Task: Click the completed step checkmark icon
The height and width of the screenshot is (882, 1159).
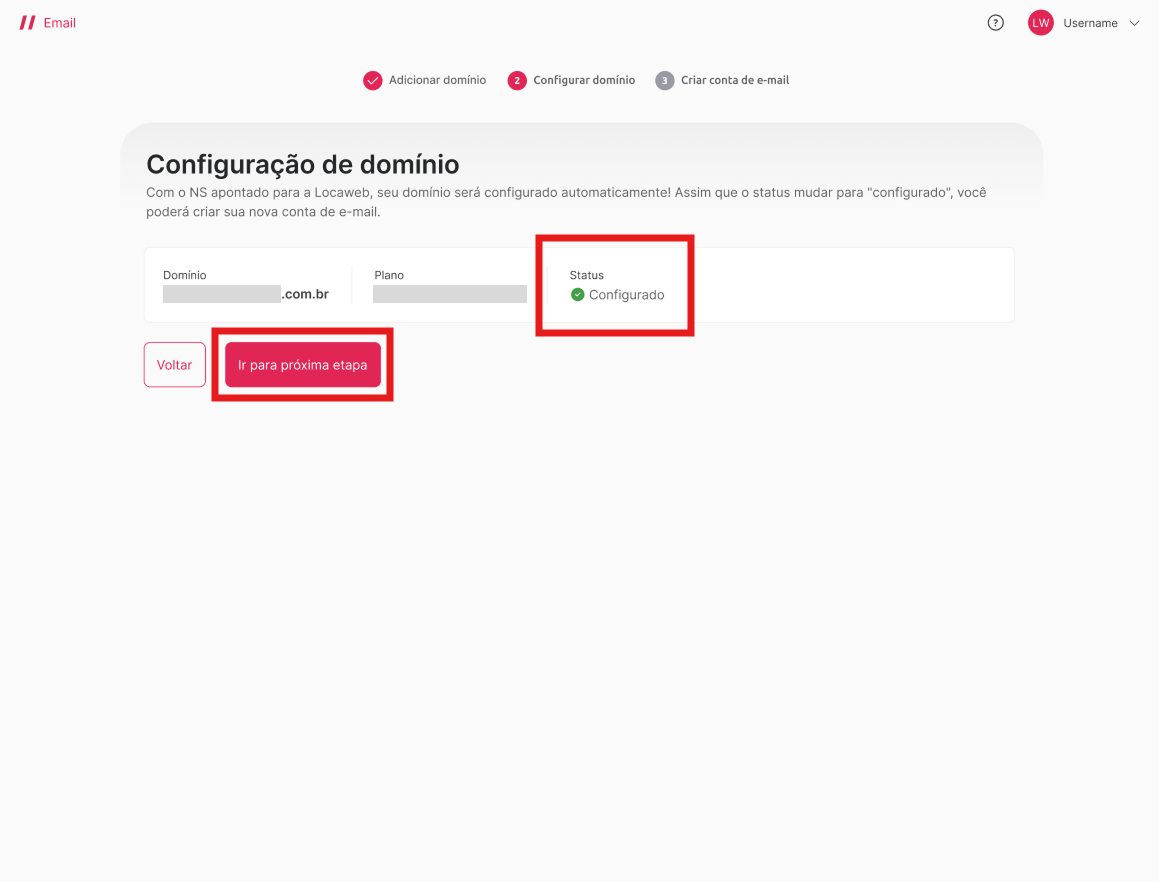Action: pyautogui.click(x=373, y=81)
